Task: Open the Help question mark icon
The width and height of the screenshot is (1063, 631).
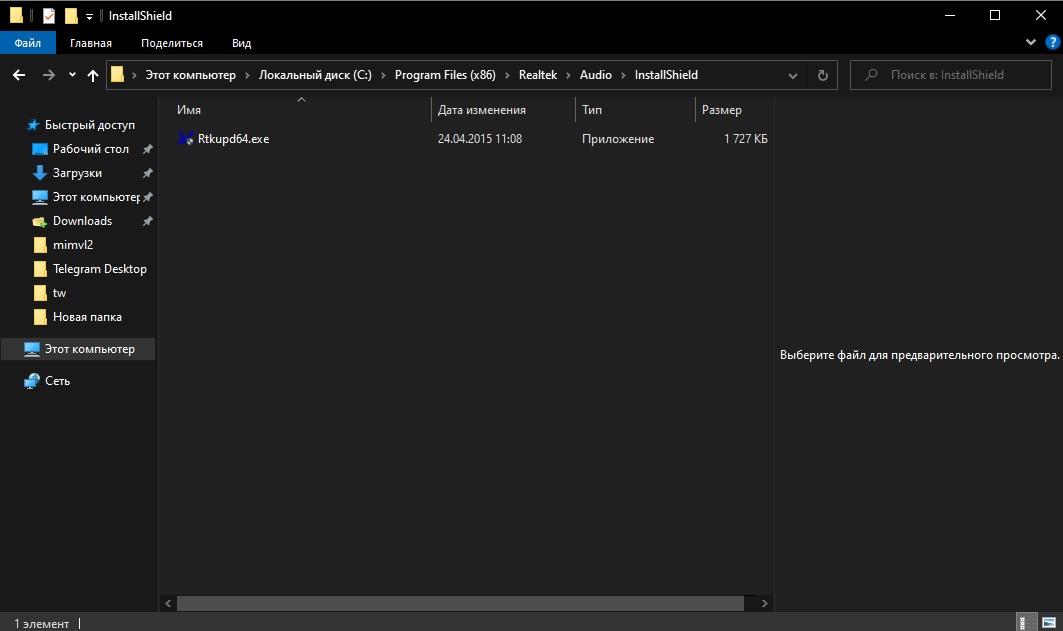Action: point(1052,42)
